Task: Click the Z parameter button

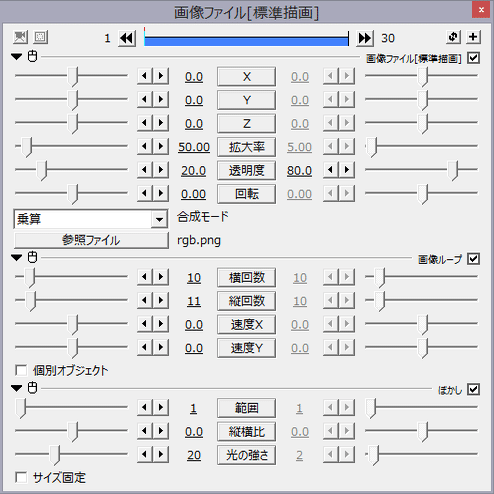Action: tap(246, 124)
